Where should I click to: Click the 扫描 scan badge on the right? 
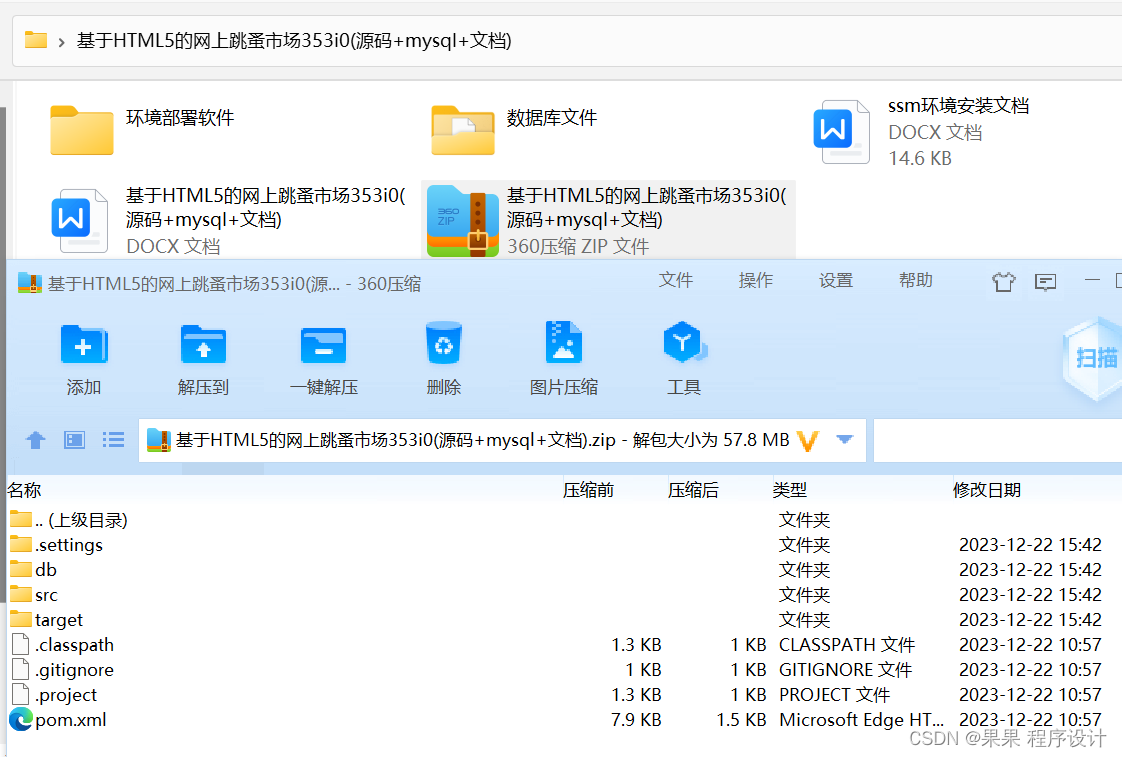tap(1095, 360)
